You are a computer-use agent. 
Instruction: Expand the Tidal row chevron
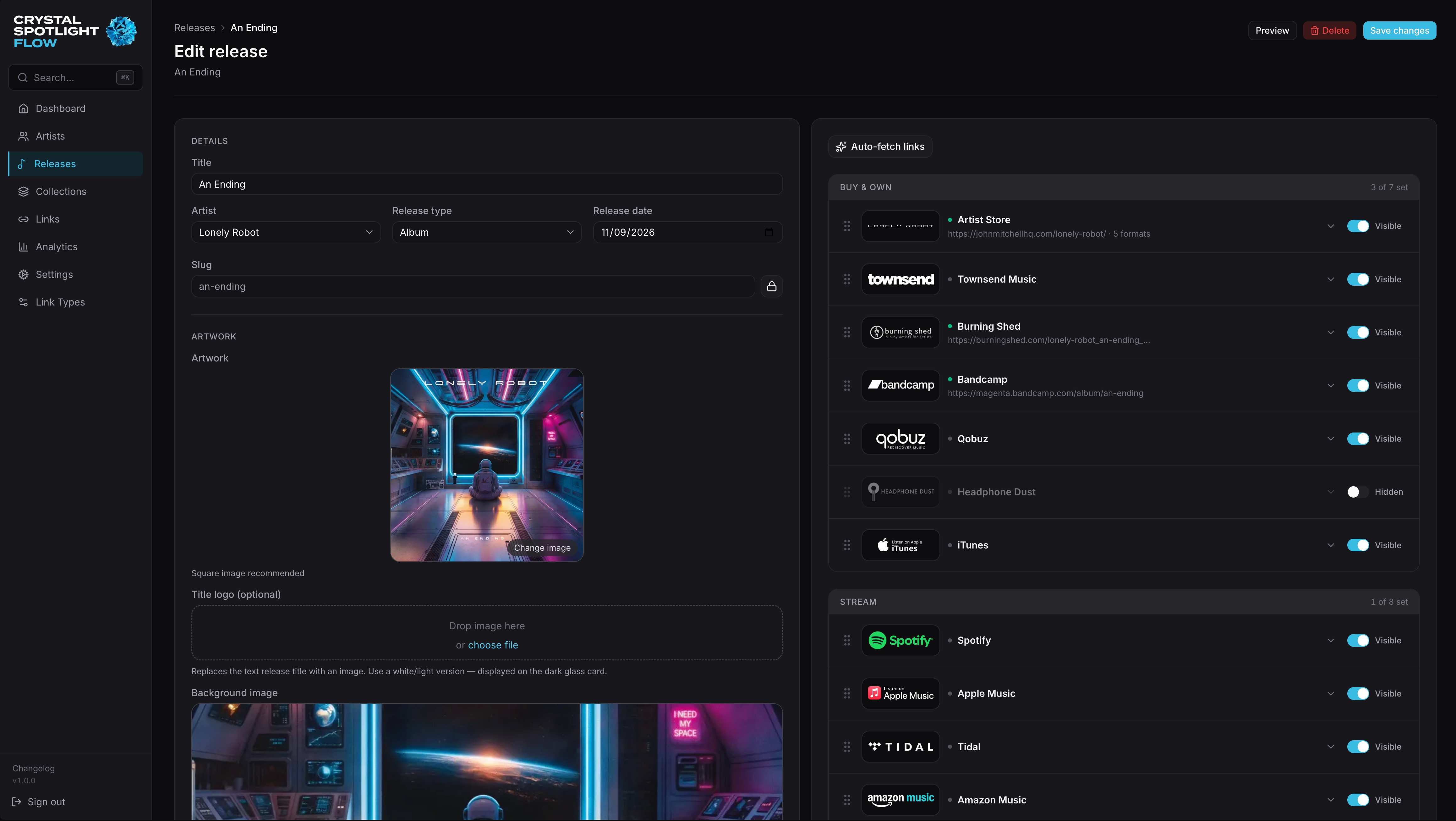tap(1331, 747)
